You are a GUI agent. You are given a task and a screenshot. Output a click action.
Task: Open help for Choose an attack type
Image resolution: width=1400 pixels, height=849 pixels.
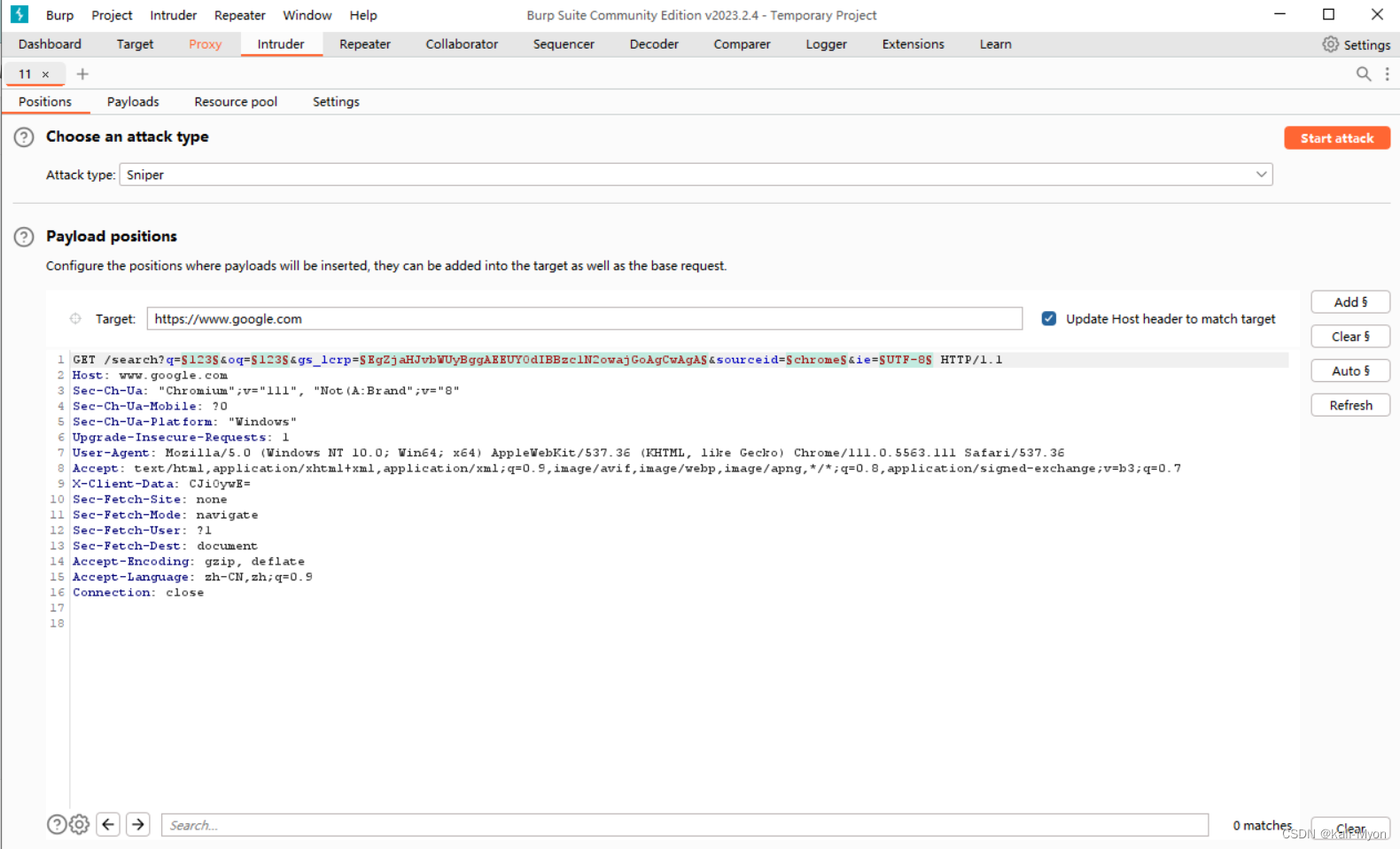tap(24, 137)
